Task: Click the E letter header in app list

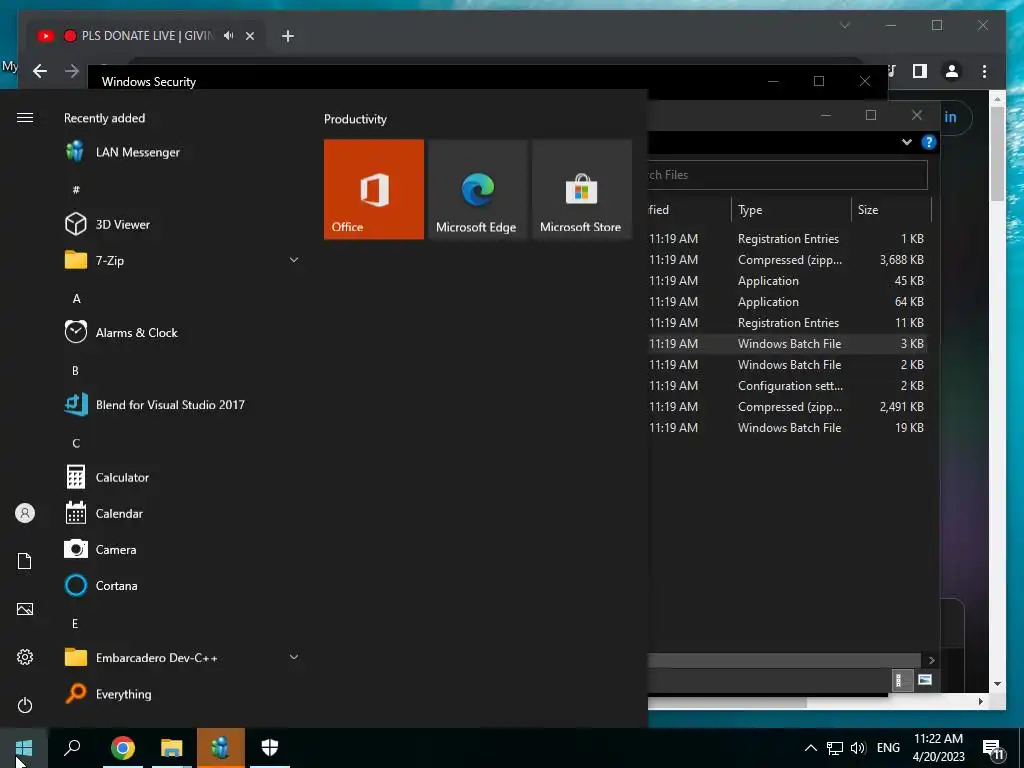Action: (x=75, y=624)
